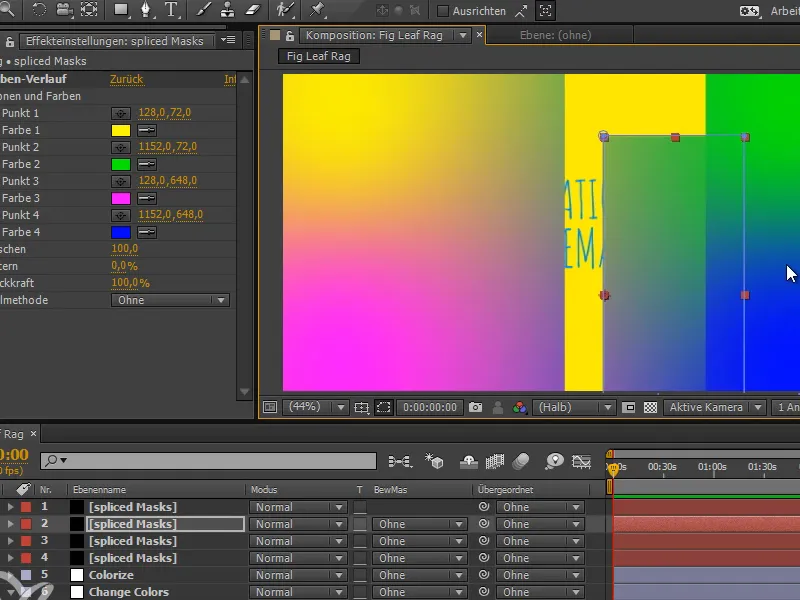The height and width of the screenshot is (600, 800).
Task: Open the yellow Farbe 1 color swatch
Action: tap(121, 131)
